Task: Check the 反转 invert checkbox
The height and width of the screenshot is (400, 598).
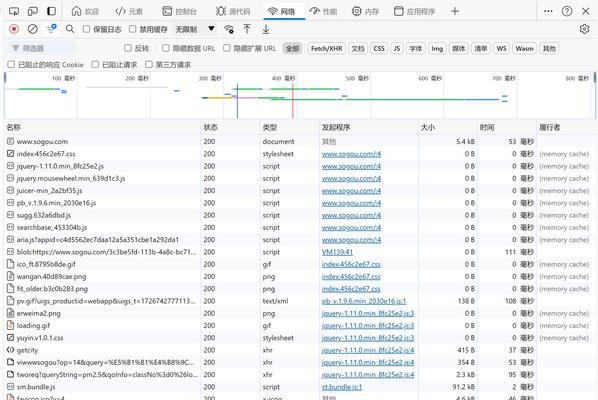Action: (128, 48)
